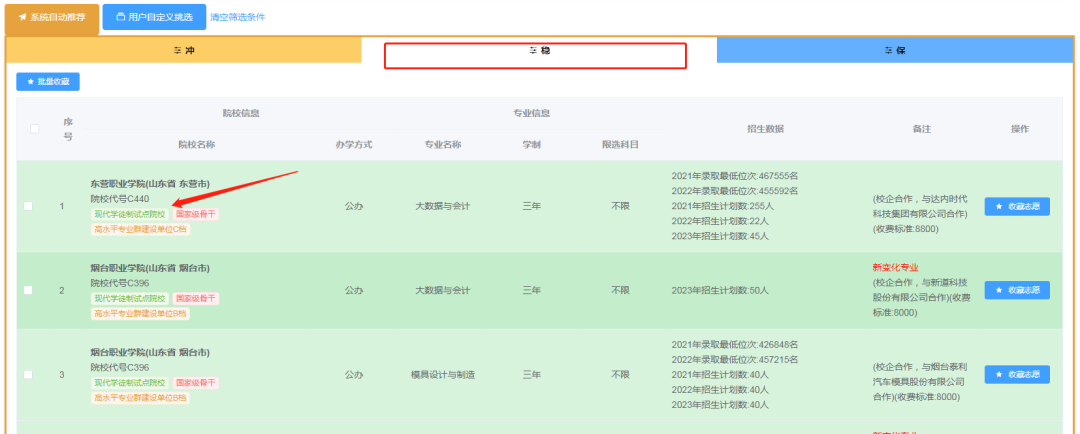
Task: Click the 限选科目 column header
Action: [x=620, y=145]
